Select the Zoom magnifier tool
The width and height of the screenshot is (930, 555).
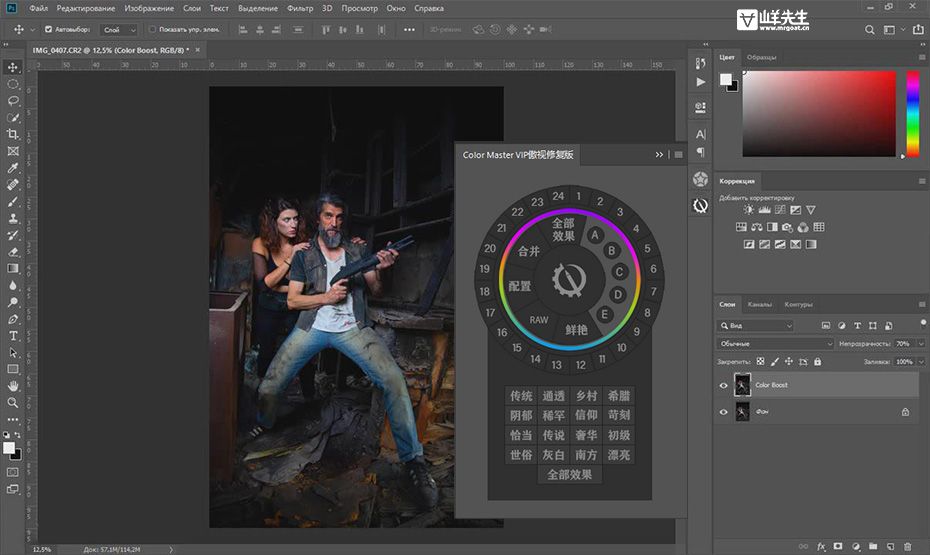[12, 403]
